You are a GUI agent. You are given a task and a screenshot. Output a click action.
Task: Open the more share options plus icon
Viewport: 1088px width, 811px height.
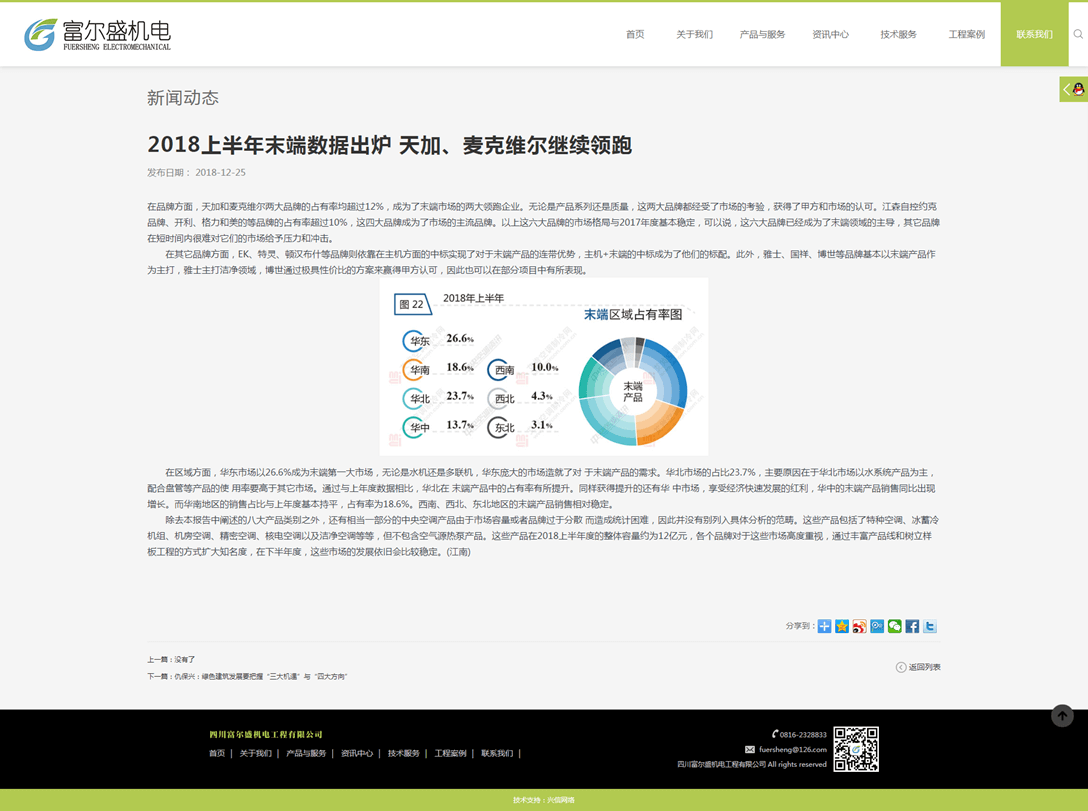click(x=824, y=626)
